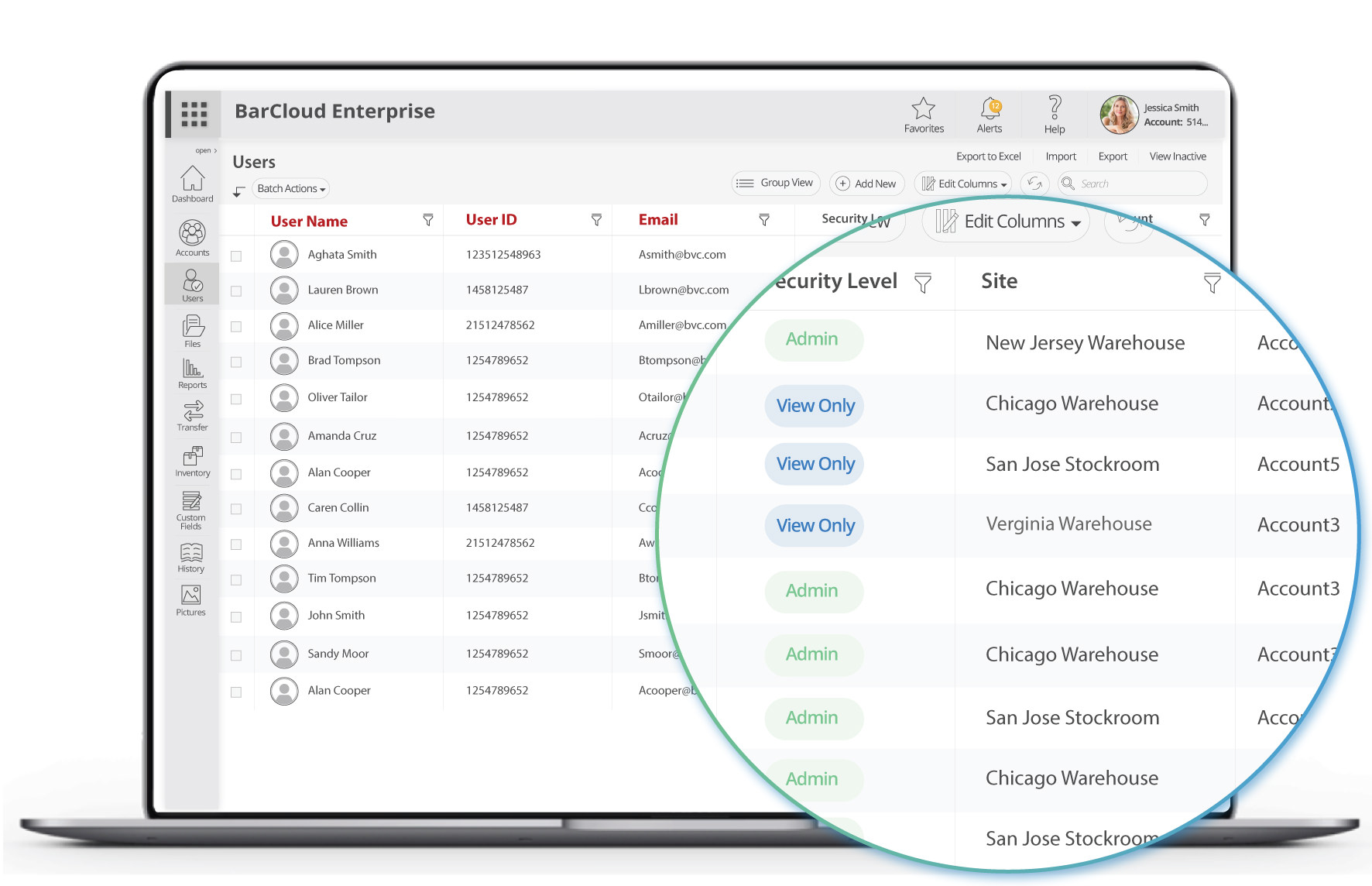This screenshot has width=1372, height=886.
Task: Open Files in the sidebar
Action: click(192, 331)
